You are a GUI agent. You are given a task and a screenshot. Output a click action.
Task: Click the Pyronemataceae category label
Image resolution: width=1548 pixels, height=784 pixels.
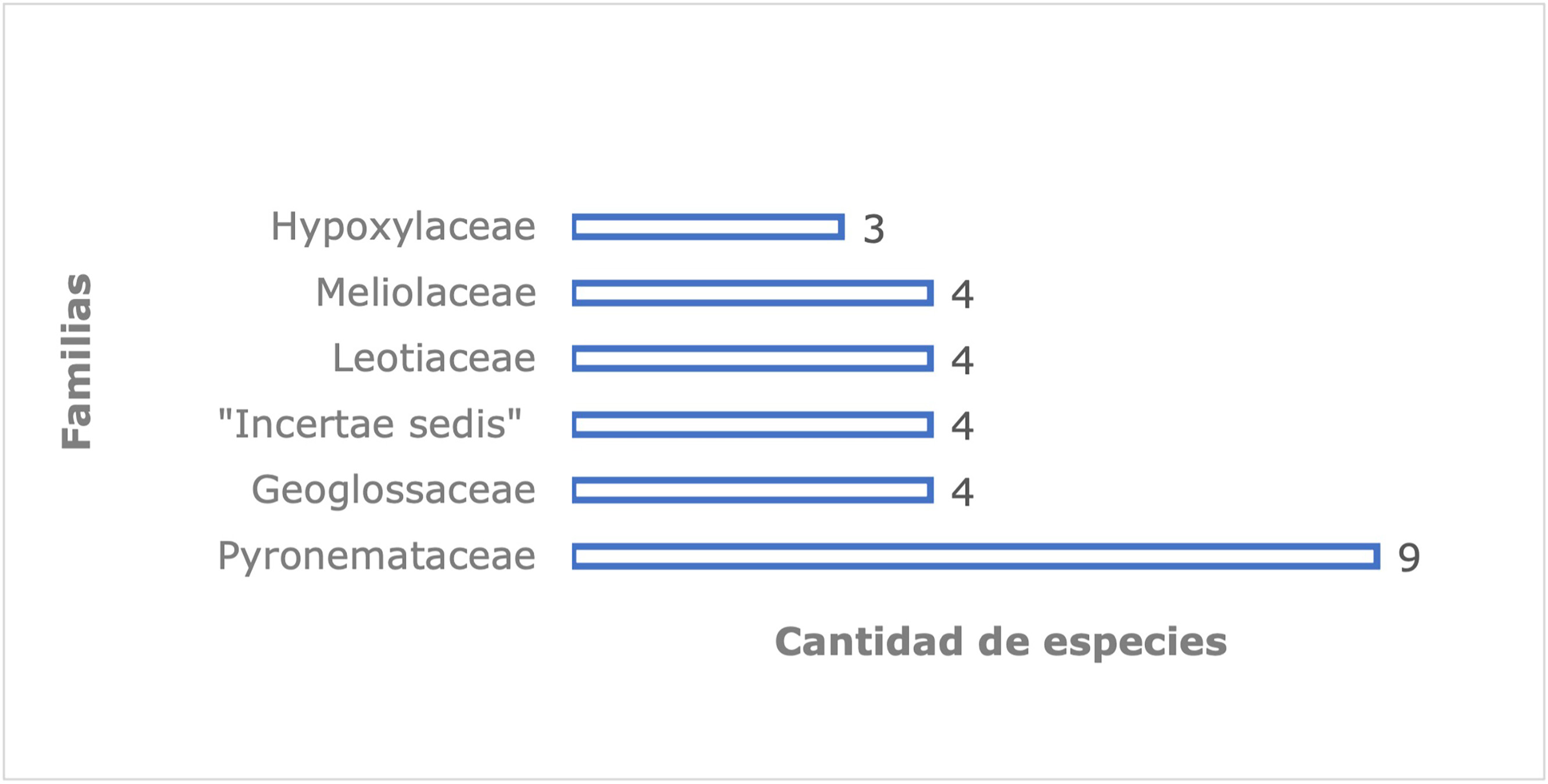coord(377,558)
